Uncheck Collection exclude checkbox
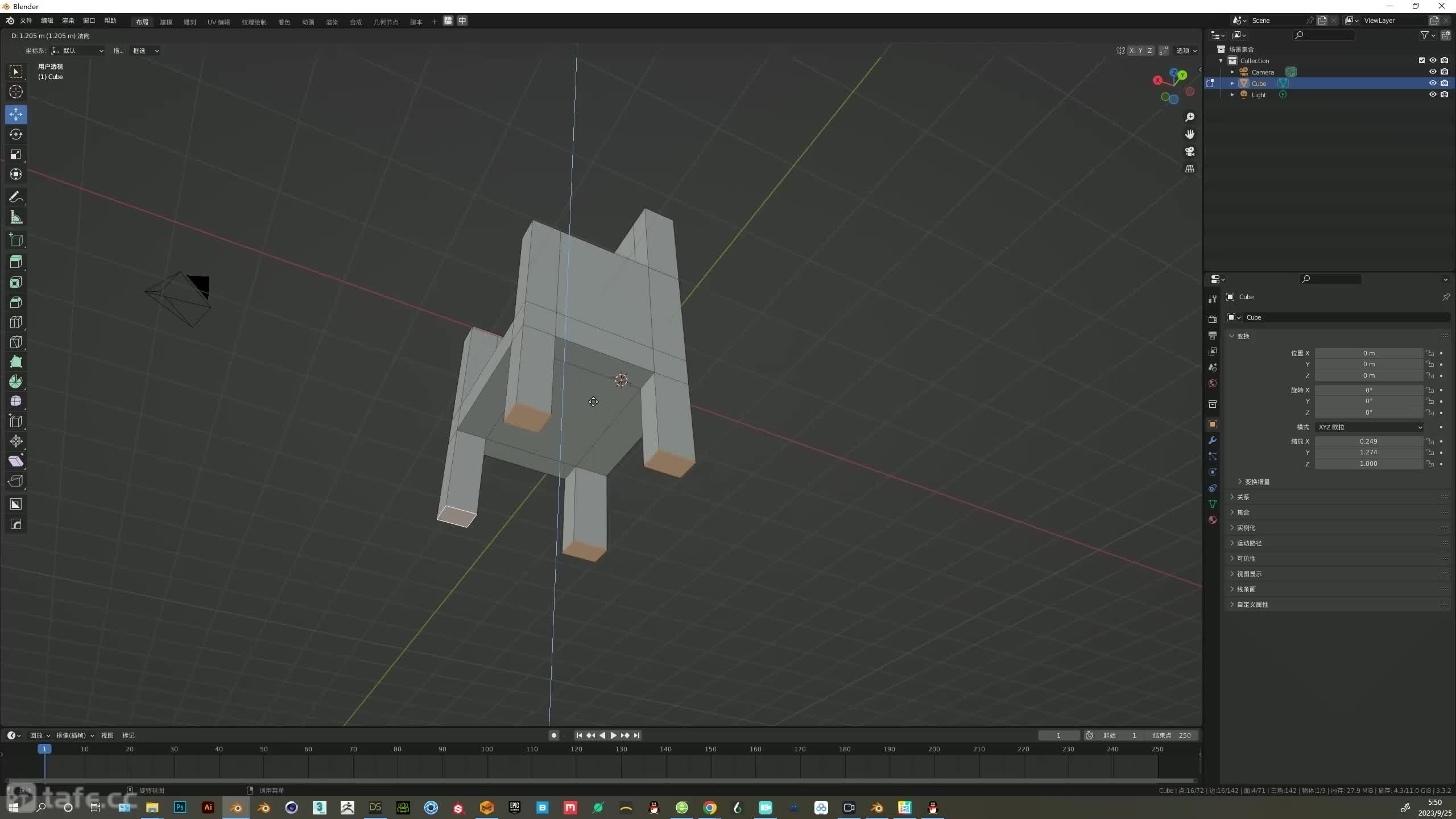The image size is (1456, 819). [1422, 60]
